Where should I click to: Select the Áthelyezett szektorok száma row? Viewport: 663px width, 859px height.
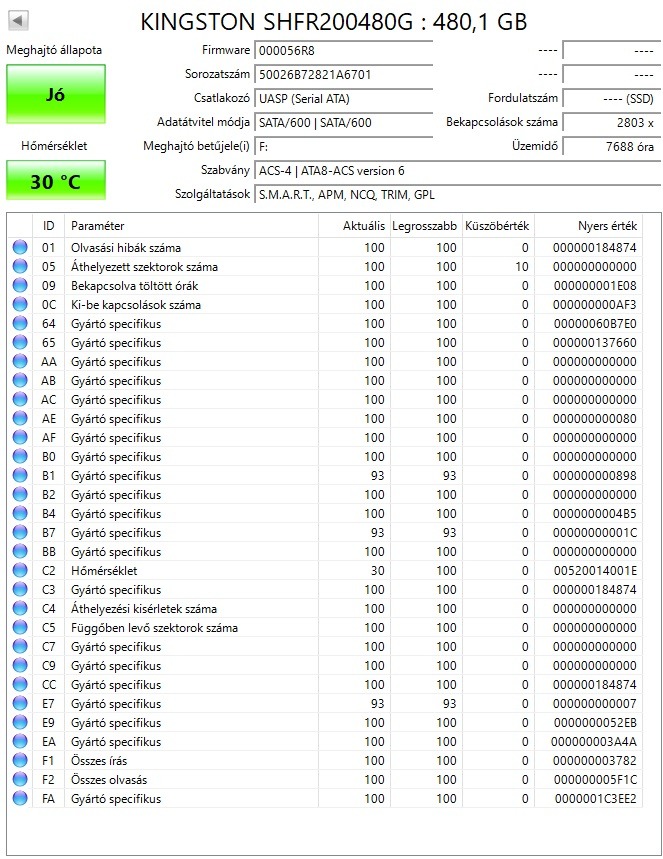(324, 266)
